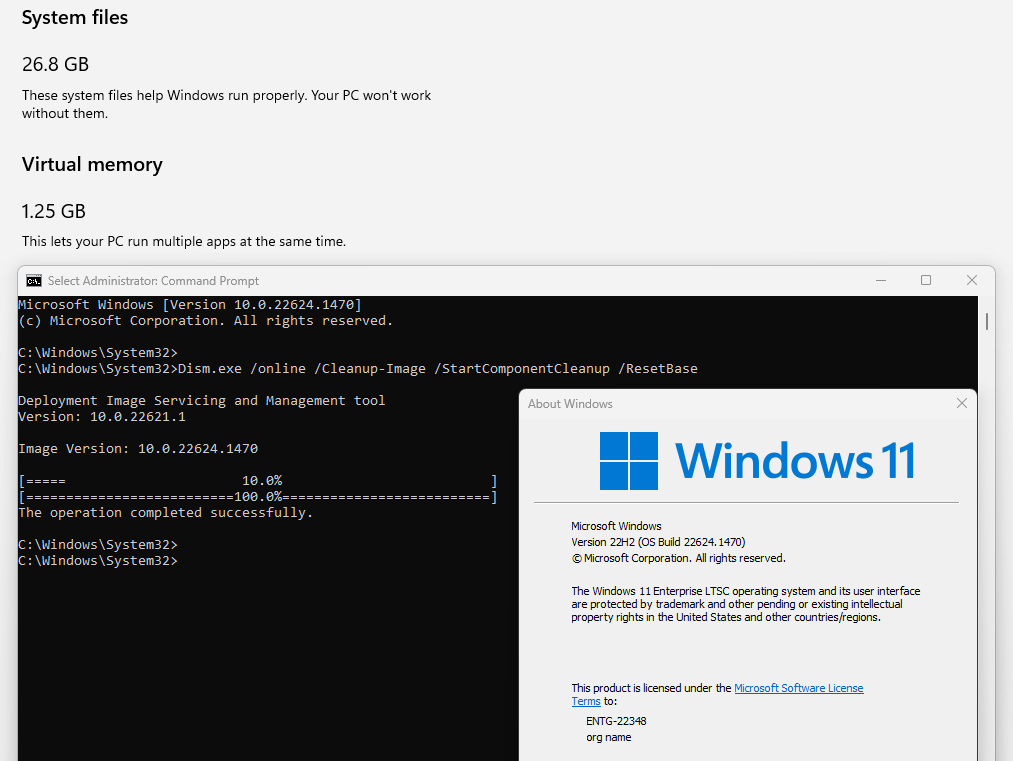Click 'The operation completed successfully.' line

click(165, 513)
